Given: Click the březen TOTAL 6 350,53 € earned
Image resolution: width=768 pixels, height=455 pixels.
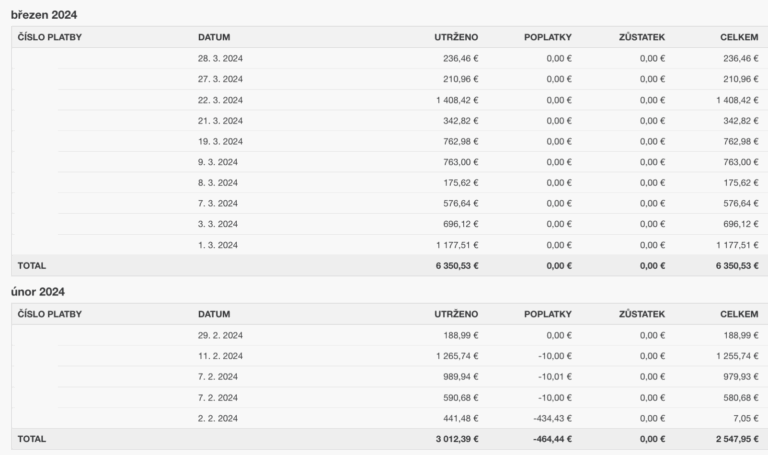Looking at the screenshot, I should (457, 265).
